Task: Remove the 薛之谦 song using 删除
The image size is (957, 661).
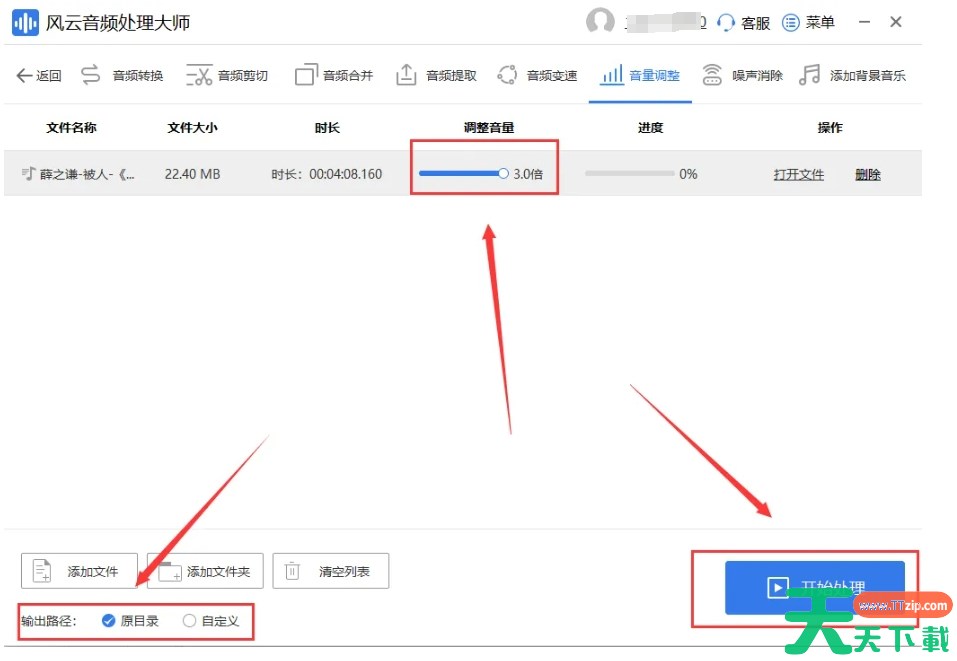Action: point(867,173)
